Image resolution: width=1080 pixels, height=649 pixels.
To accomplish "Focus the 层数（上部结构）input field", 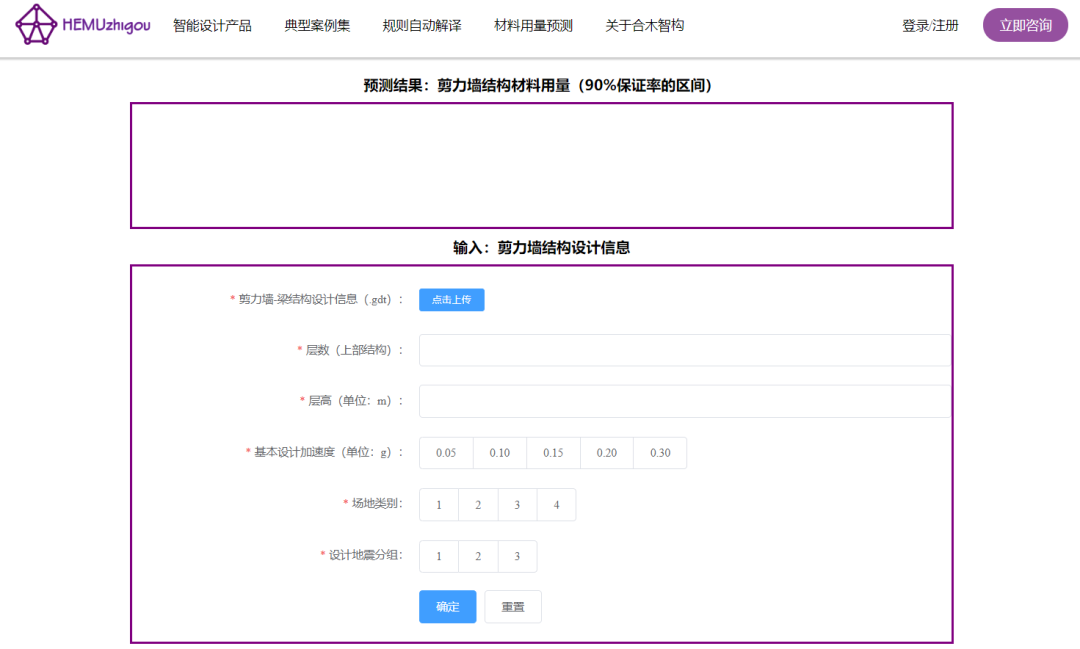I will coord(684,350).
